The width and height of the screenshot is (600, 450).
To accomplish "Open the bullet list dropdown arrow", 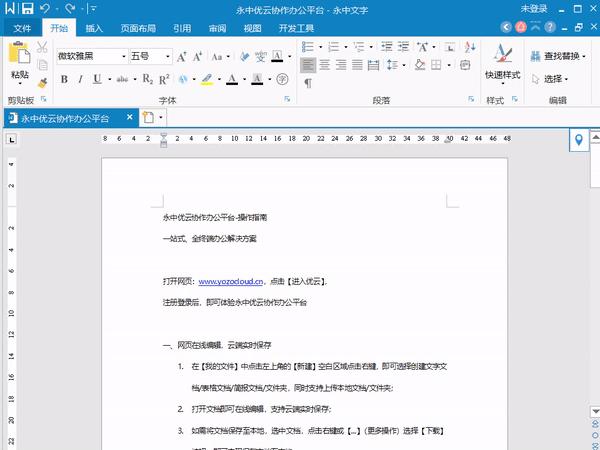I will pos(321,47).
